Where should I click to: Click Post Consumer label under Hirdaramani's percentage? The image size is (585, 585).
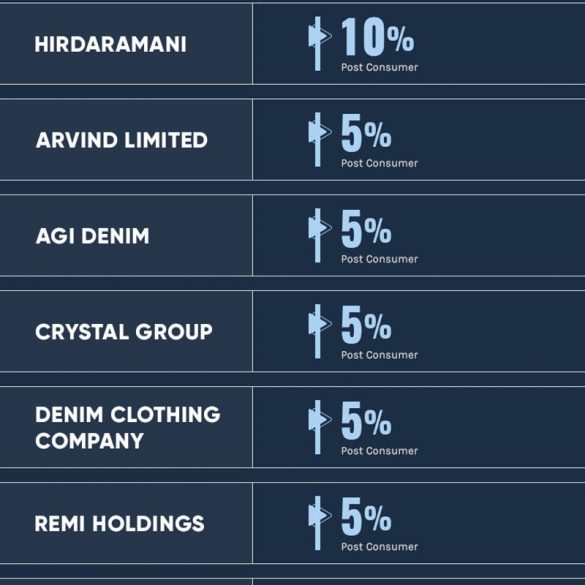click(379, 68)
